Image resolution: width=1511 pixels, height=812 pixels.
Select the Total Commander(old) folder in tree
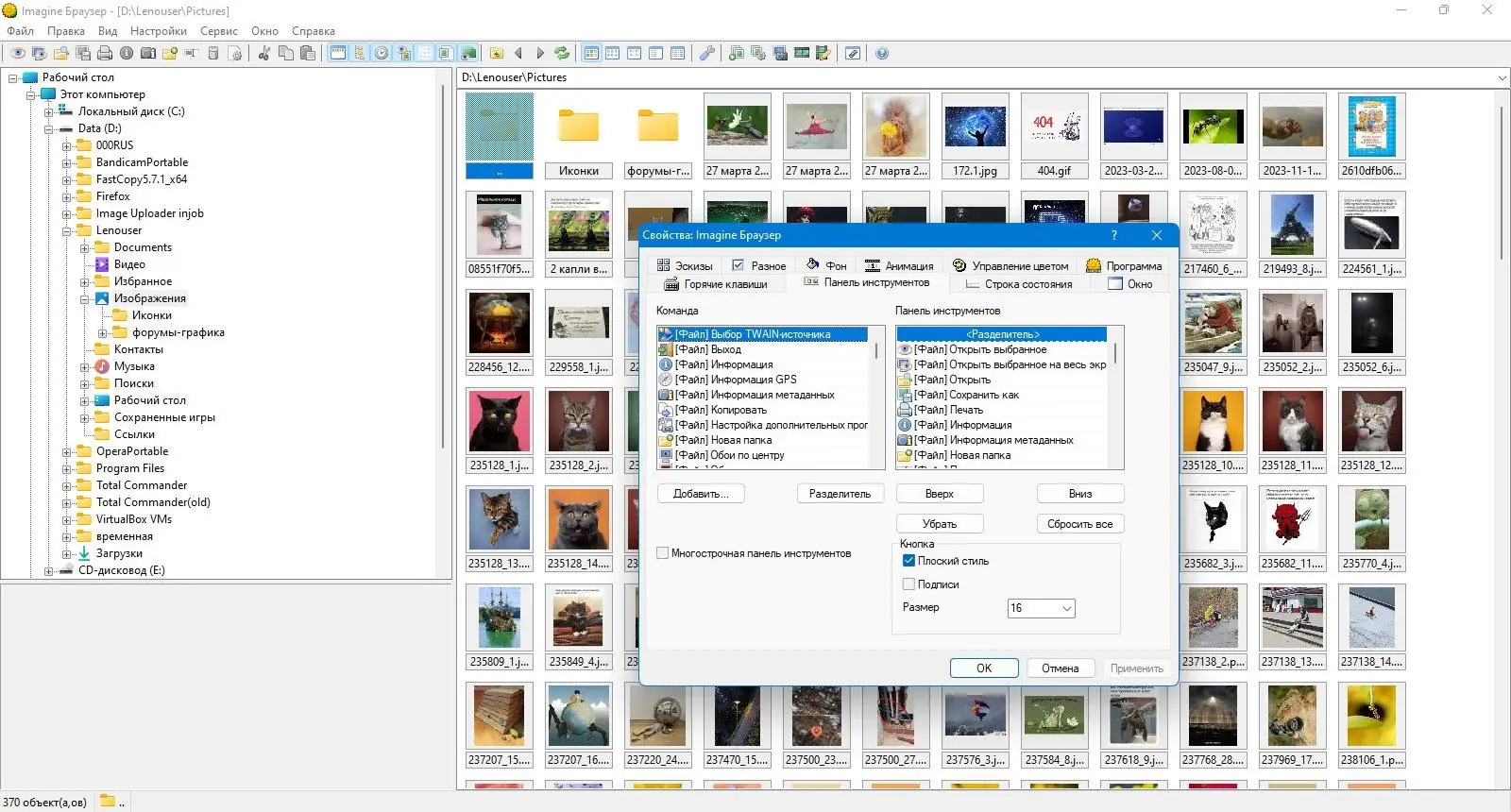[153, 502]
